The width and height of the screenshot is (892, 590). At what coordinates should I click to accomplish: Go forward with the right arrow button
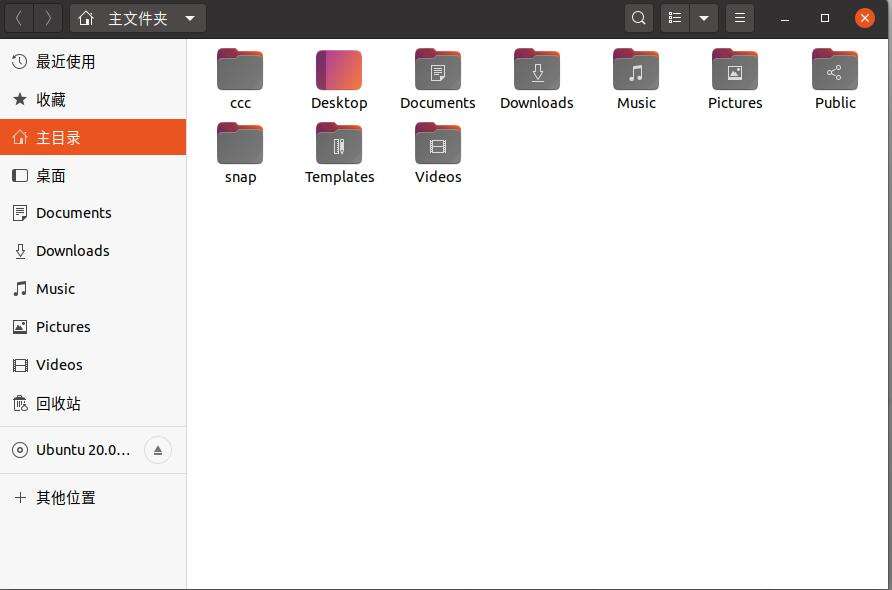click(x=48, y=18)
